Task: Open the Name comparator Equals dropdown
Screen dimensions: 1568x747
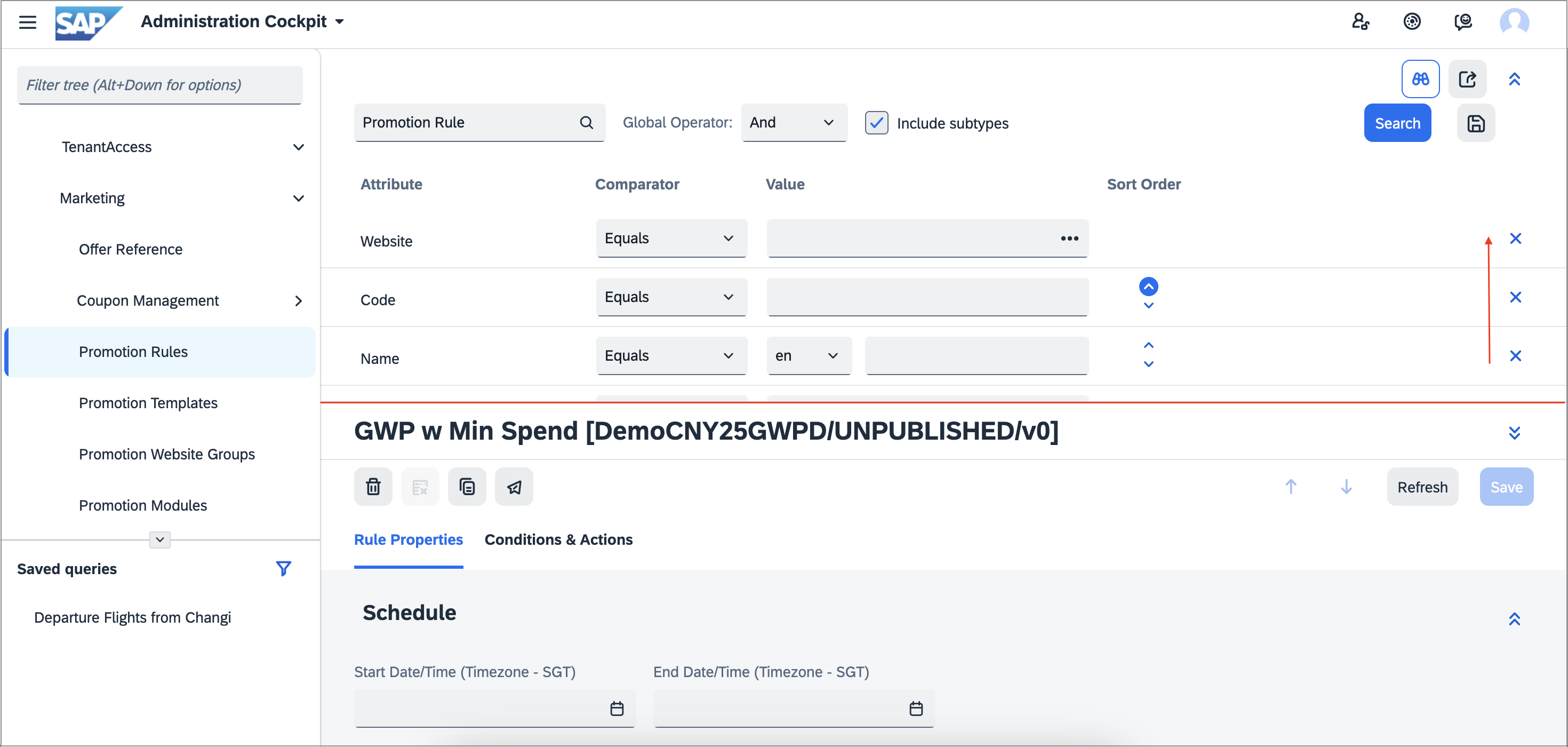Action: point(671,356)
